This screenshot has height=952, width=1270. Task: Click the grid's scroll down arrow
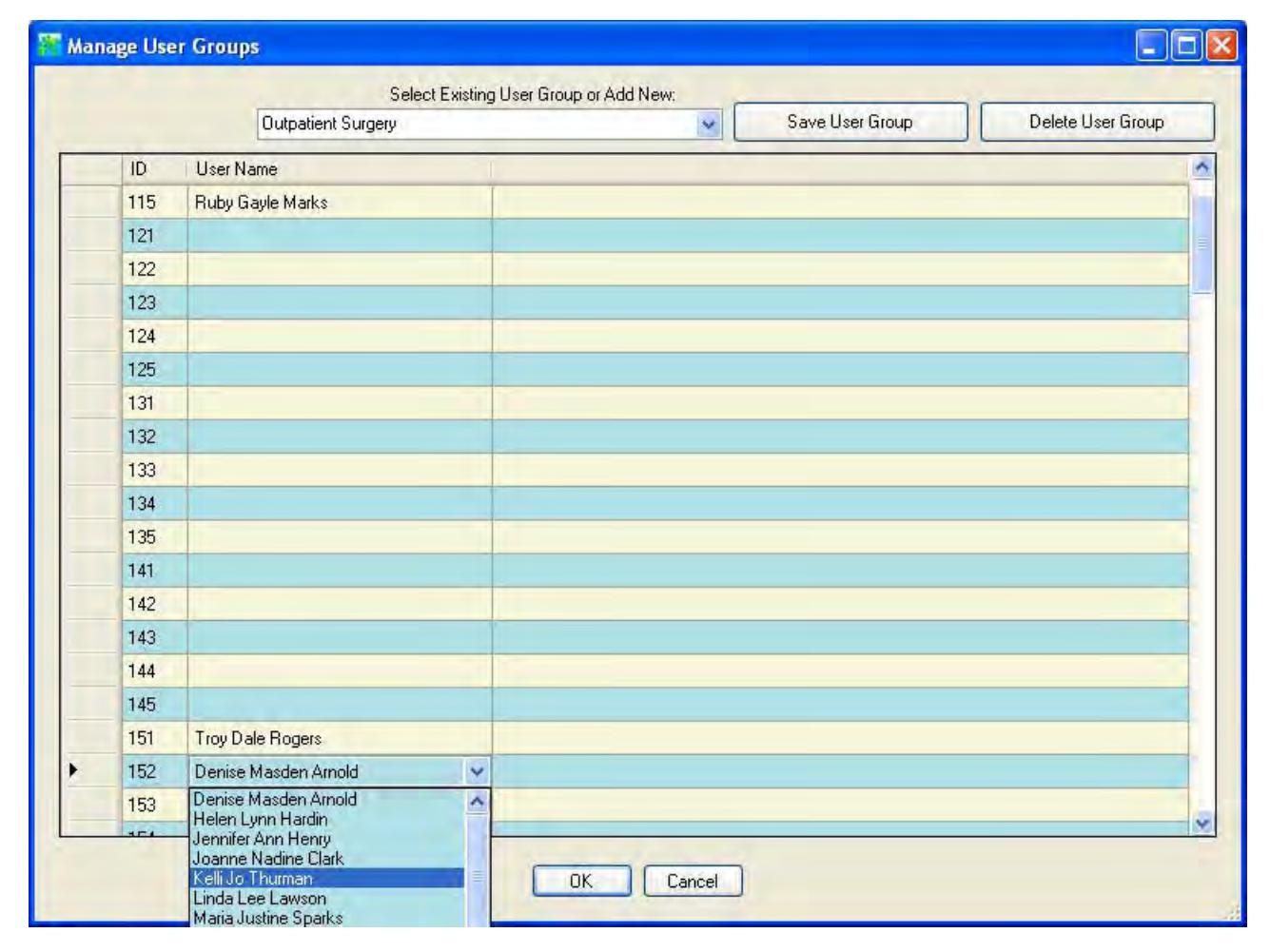[x=1202, y=824]
